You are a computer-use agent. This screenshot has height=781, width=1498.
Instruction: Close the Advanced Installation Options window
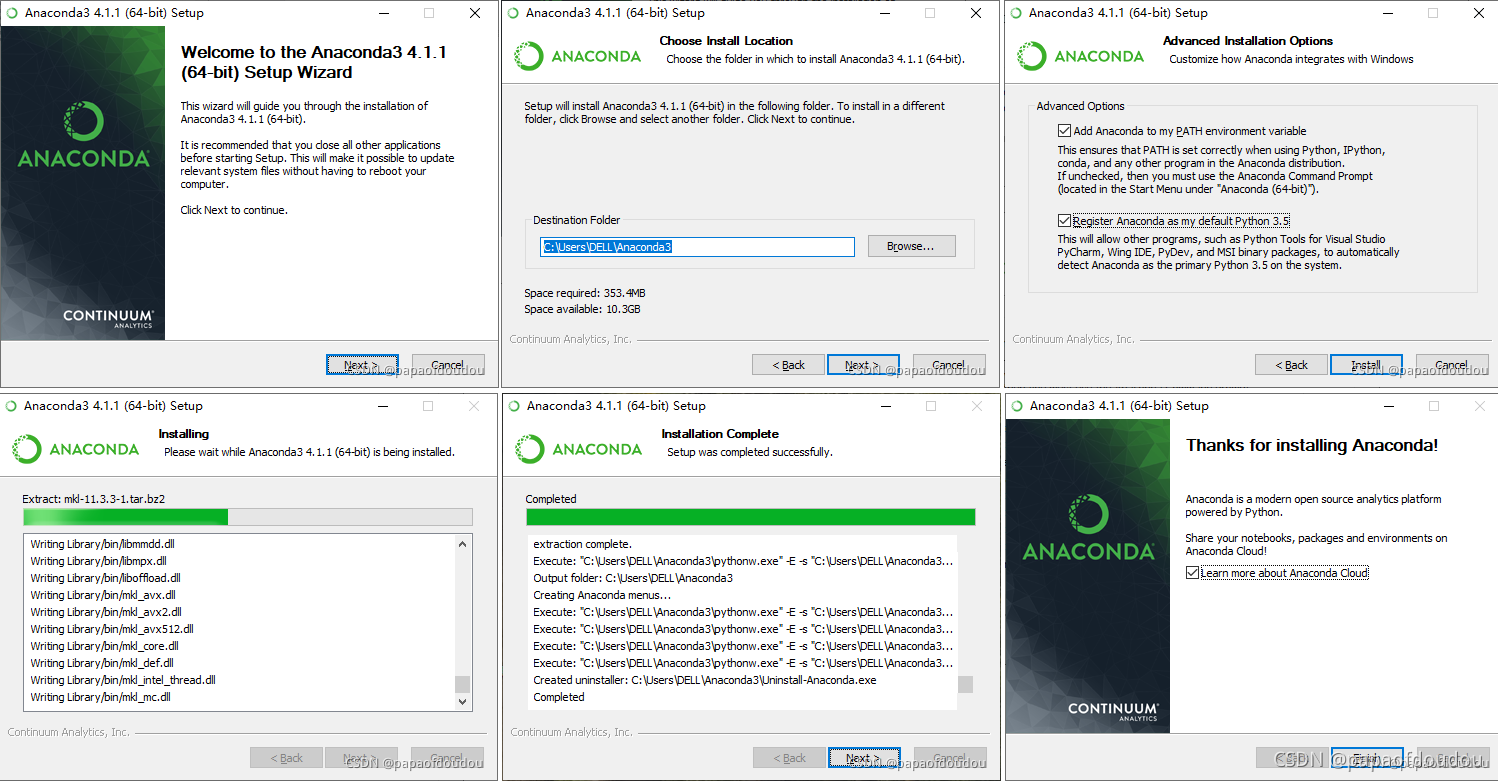[1479, 13]
